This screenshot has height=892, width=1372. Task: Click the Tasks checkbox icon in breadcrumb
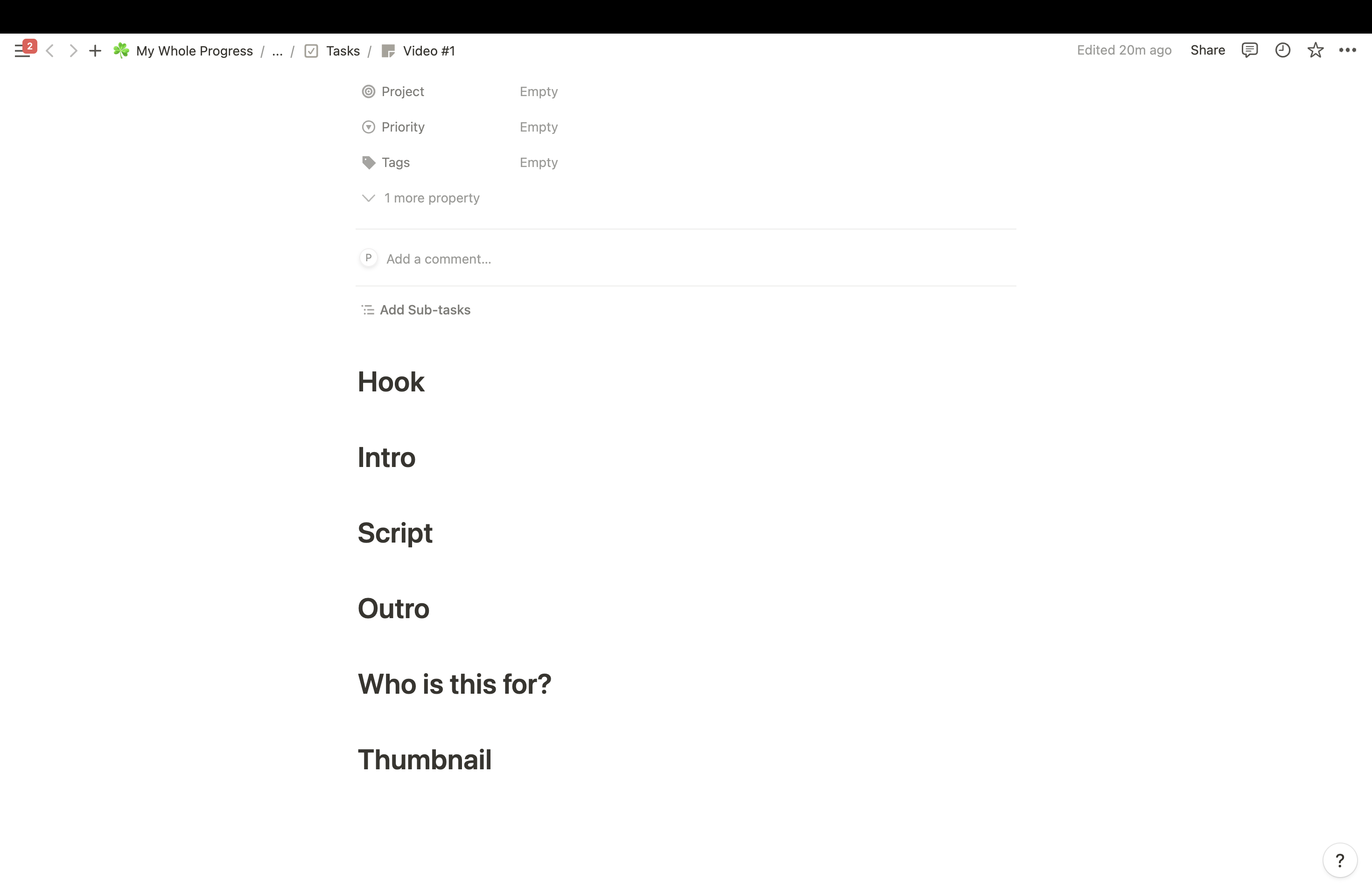(311, 51)
